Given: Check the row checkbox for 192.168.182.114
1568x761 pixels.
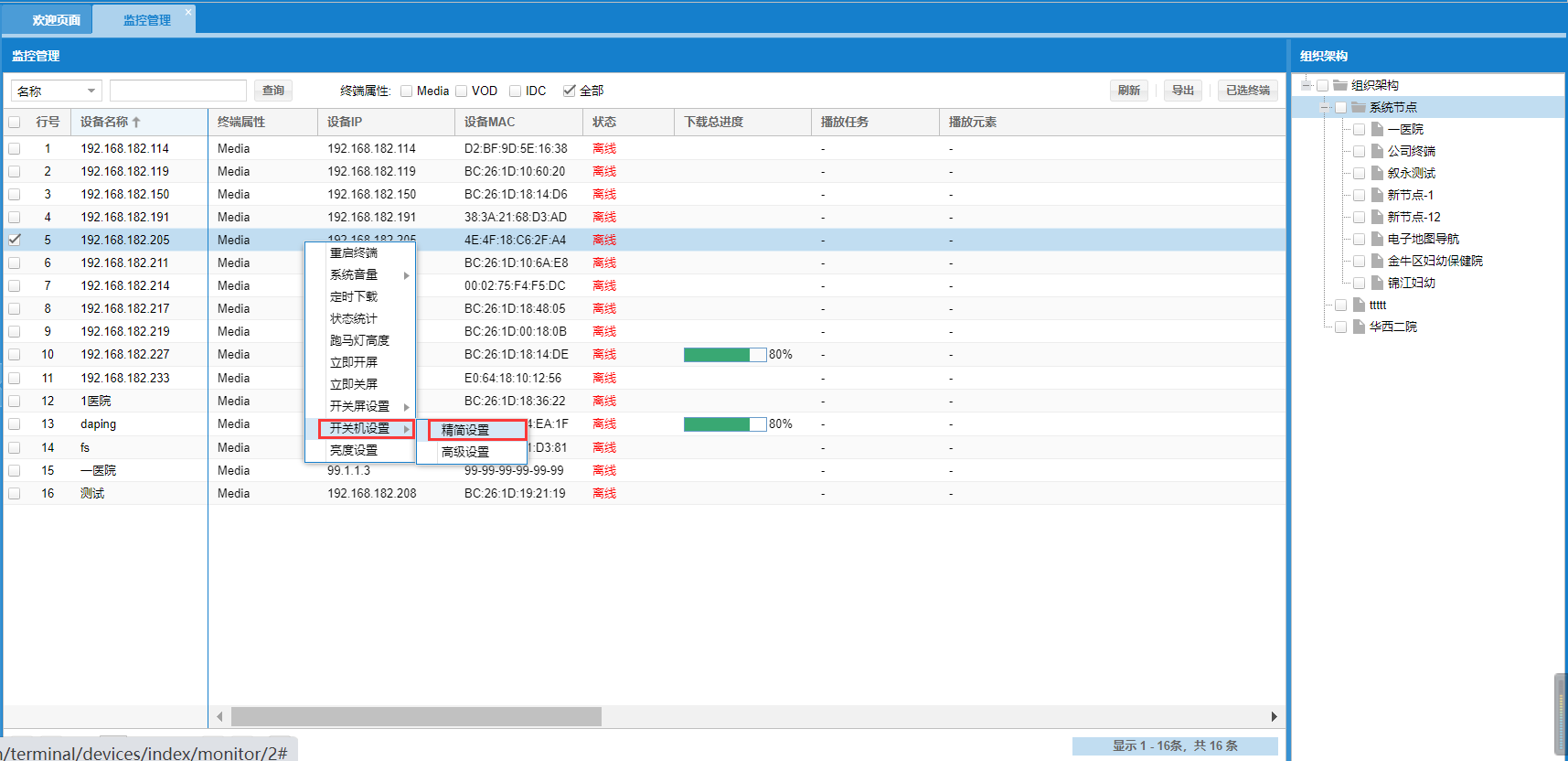Looking at the screenshot, I should (x=14, y=148).
